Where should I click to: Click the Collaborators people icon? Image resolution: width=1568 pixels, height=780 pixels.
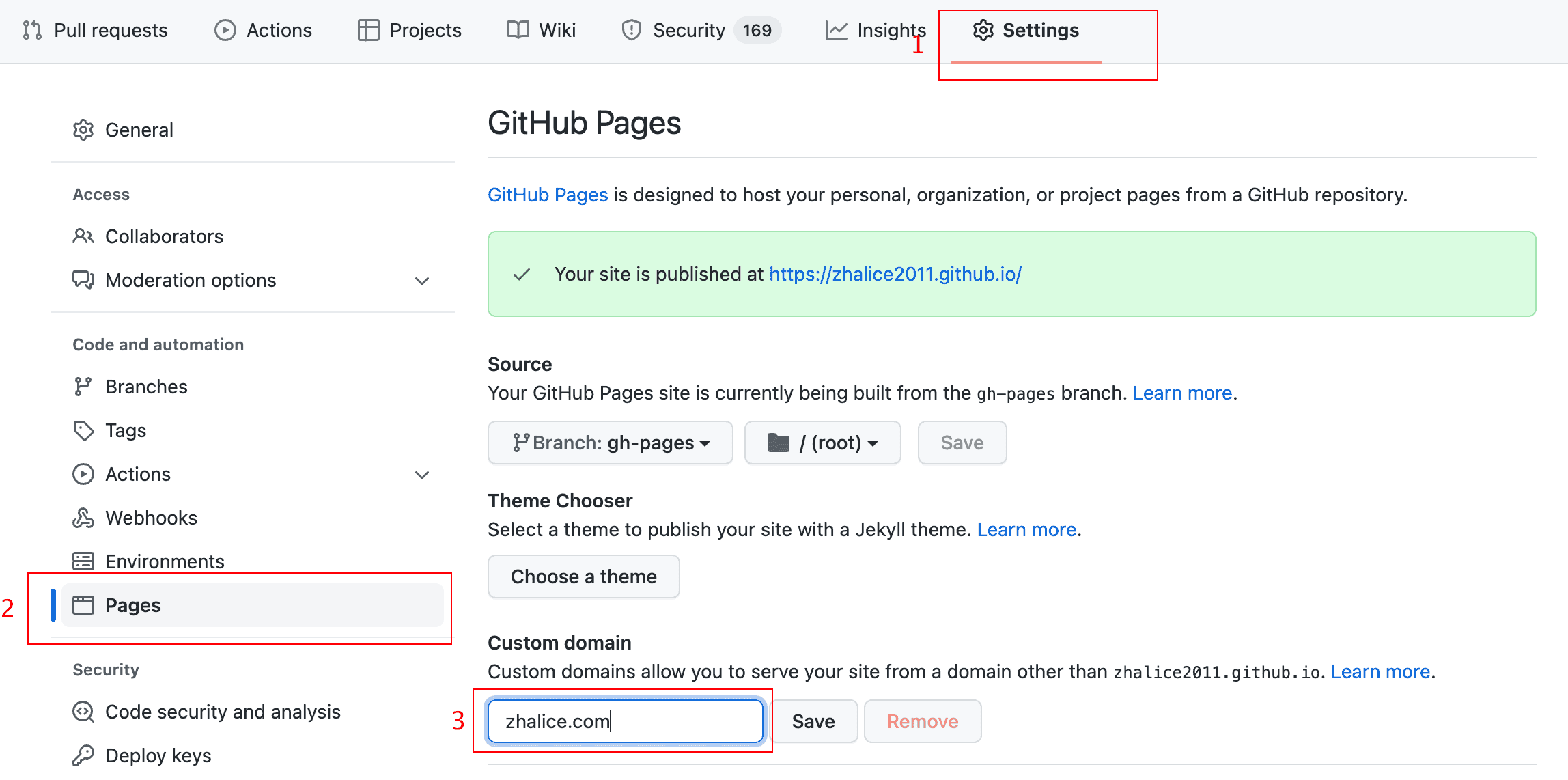click(83, 236)
